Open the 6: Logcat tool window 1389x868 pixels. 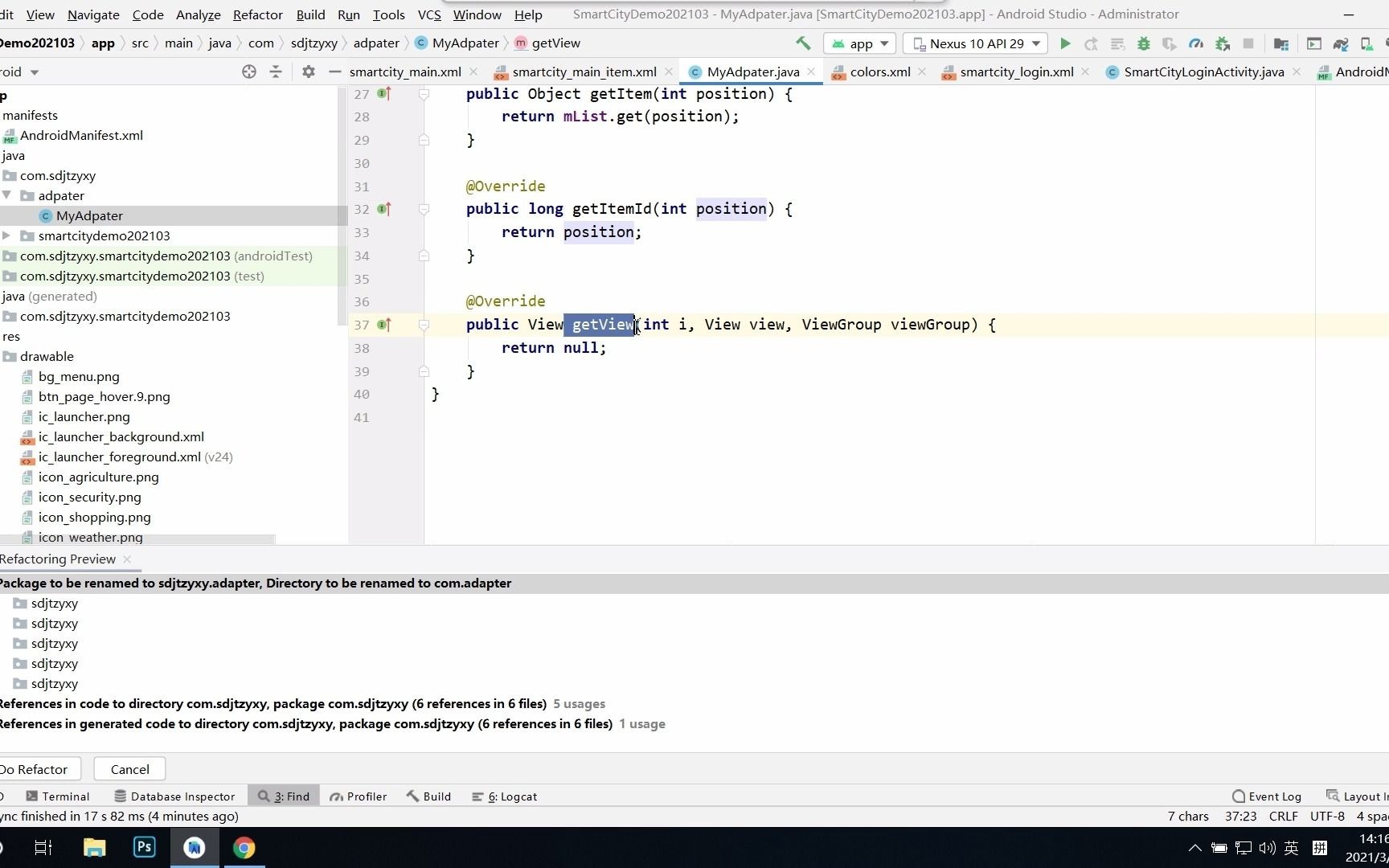(x=504, y=796)
